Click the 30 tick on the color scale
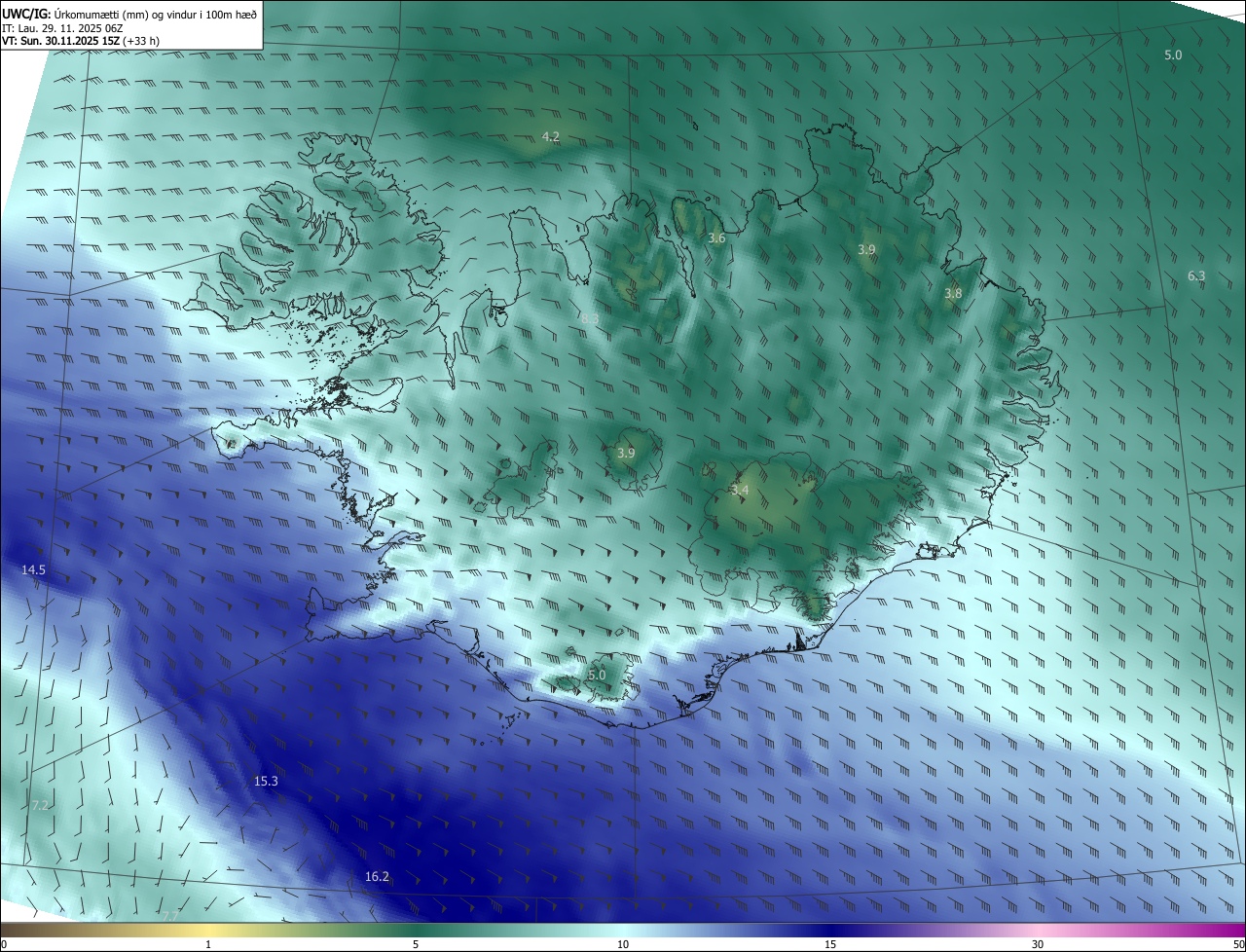 1038,944
